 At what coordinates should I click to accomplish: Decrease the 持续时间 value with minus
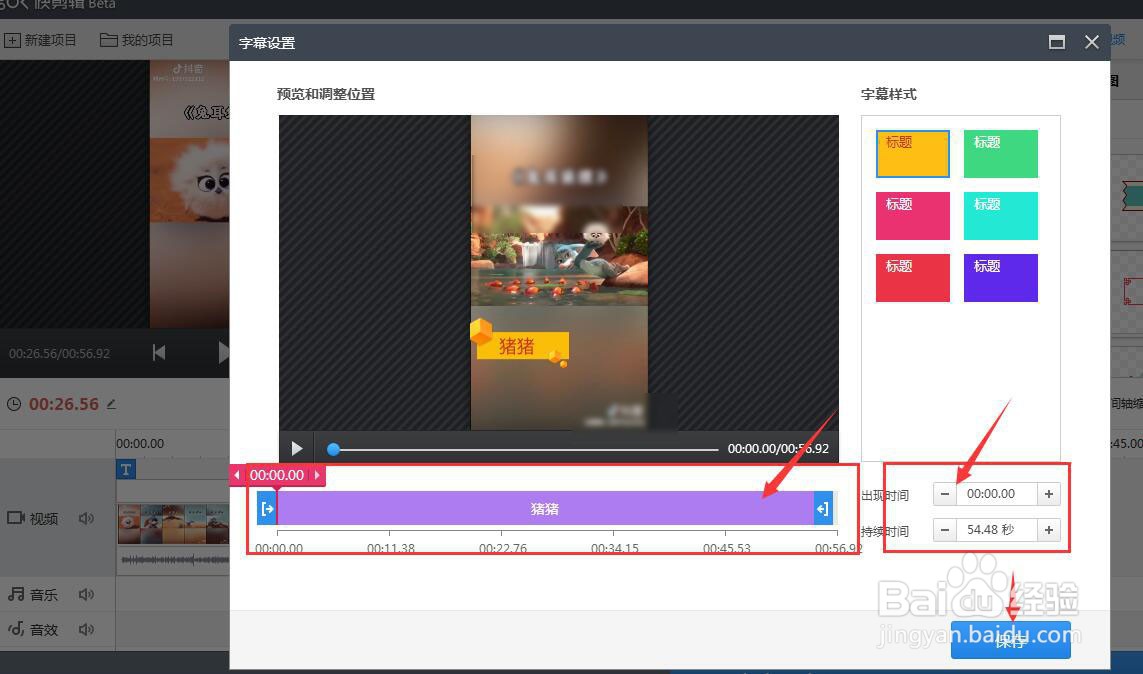tap(945, 530)
